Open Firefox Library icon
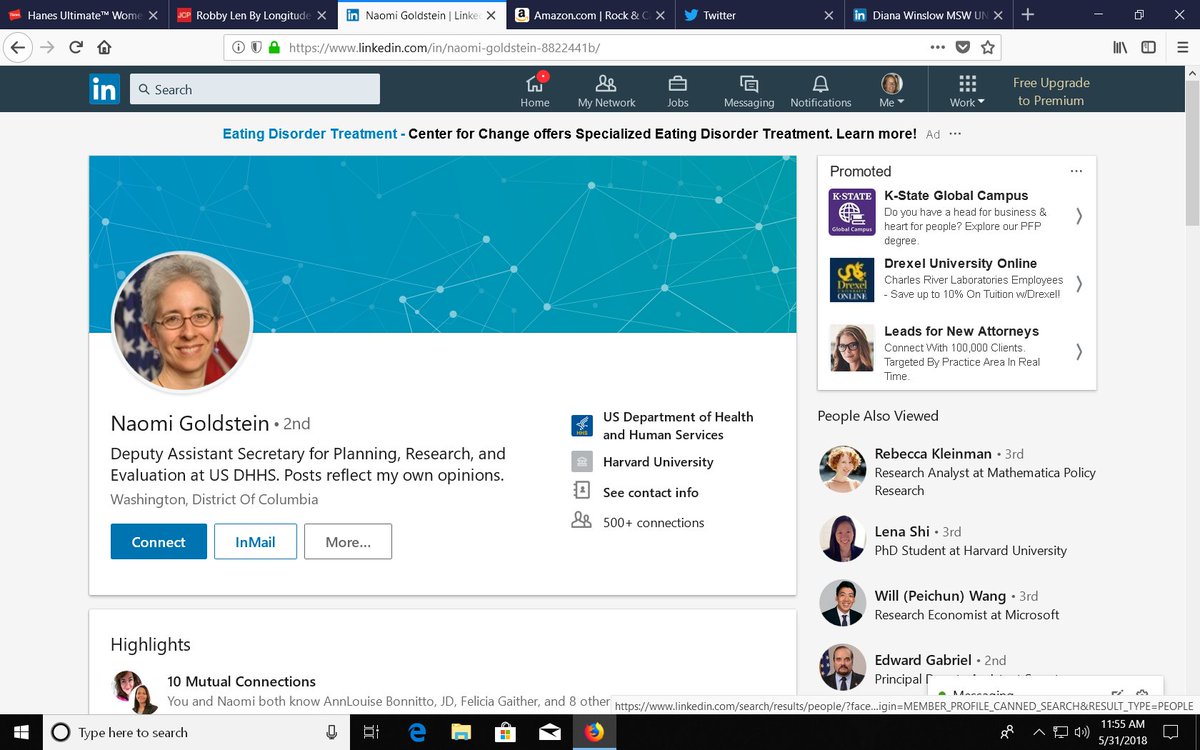 (1120, 47)
